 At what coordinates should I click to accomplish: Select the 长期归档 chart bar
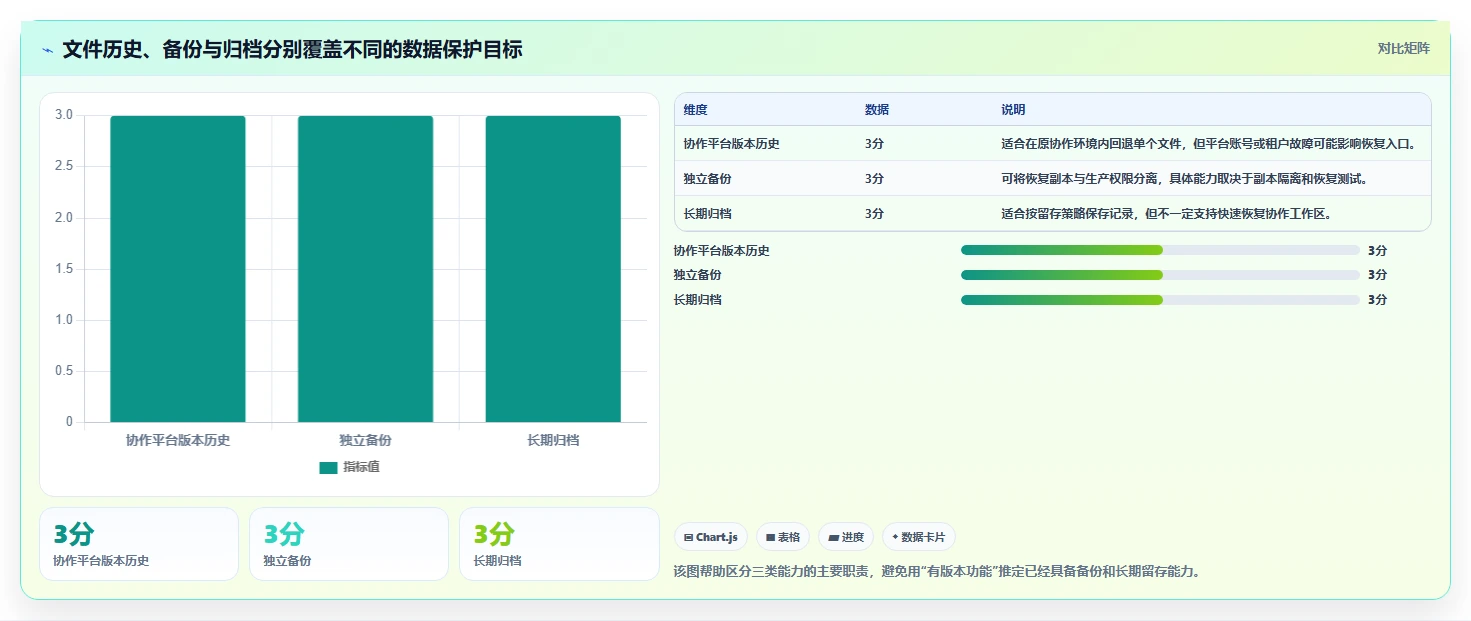[553, 269]
